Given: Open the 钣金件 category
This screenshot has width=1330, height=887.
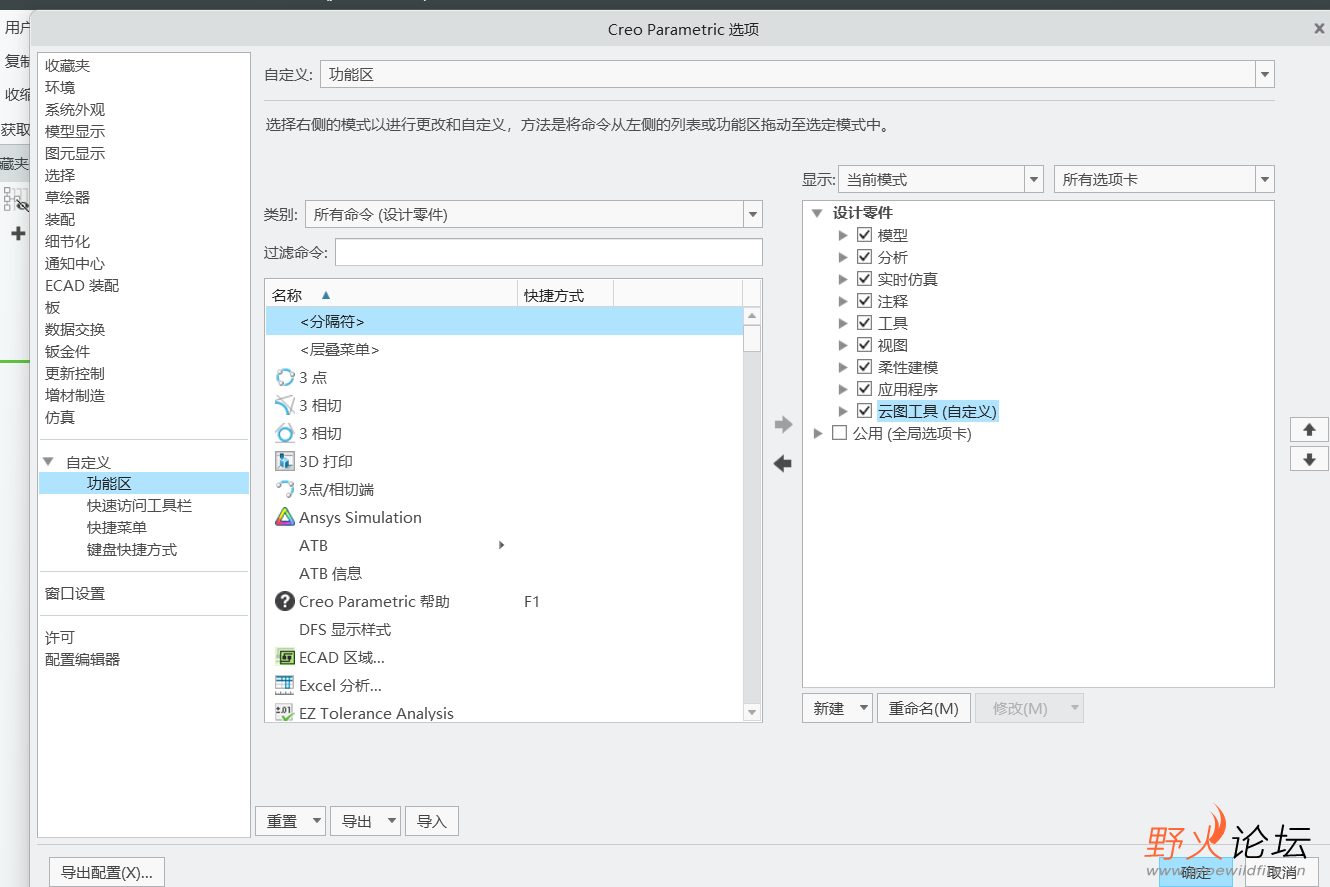Looking at the screenshot, I should pos(67,351).
